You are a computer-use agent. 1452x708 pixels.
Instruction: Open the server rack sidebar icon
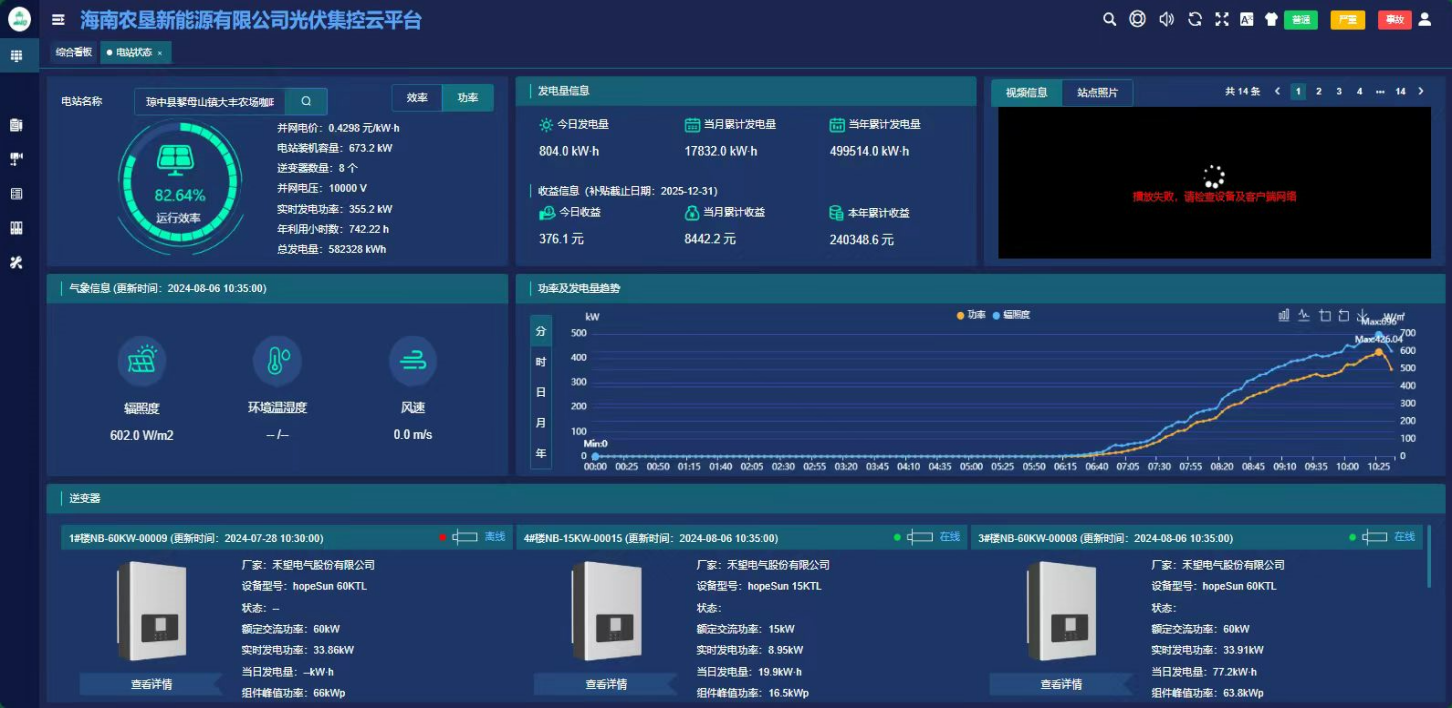(x=16, y=193)
